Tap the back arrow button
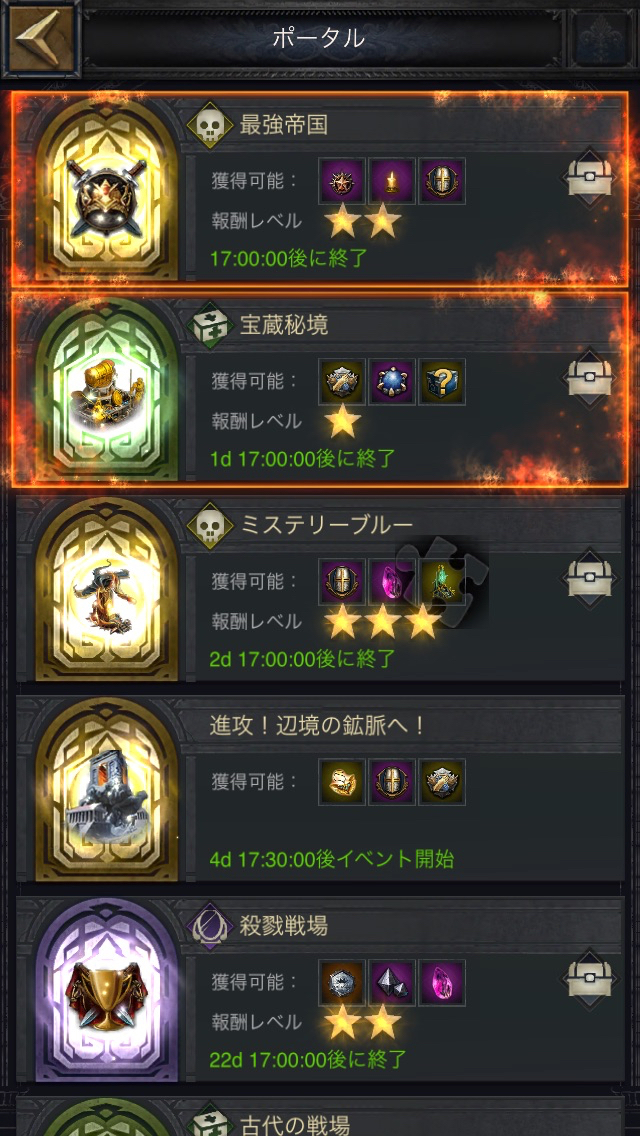The image size is (640, 1136). point(41,38)
